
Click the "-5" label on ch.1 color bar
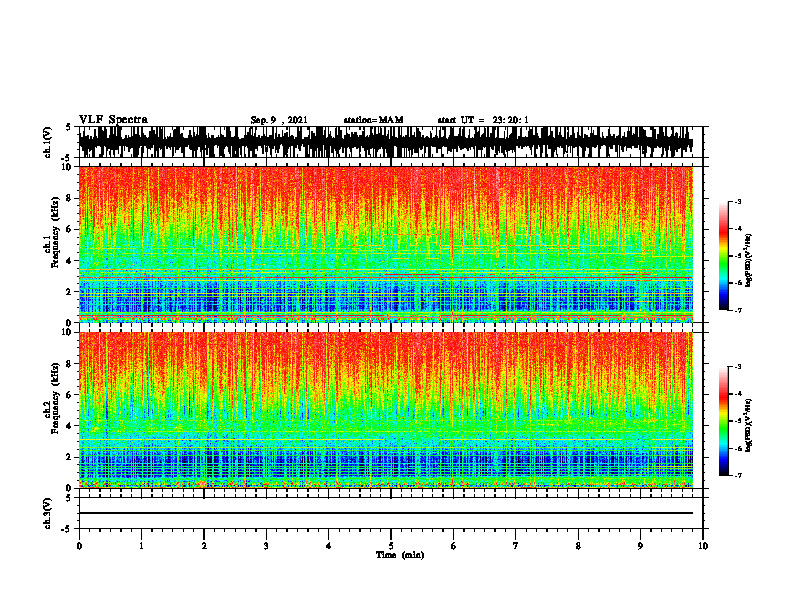tap(738, 256)
